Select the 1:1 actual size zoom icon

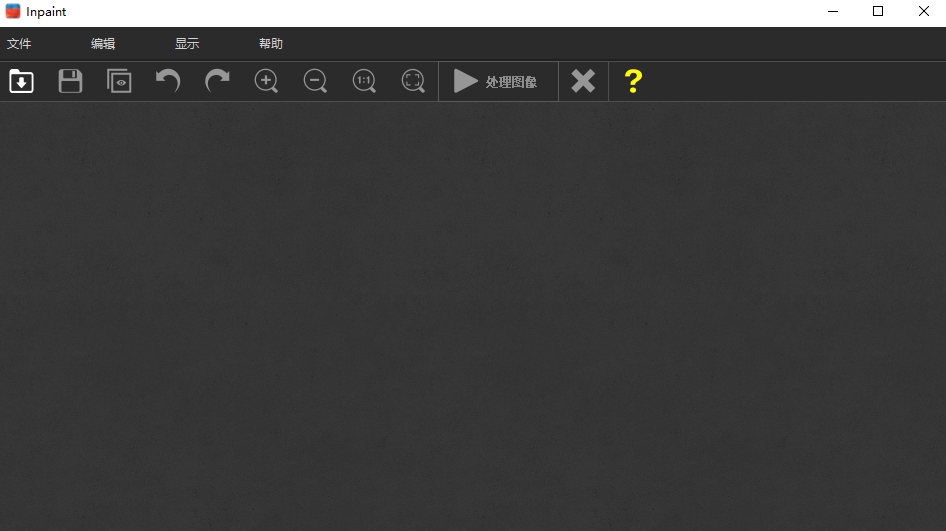click(x=364, y=81)
